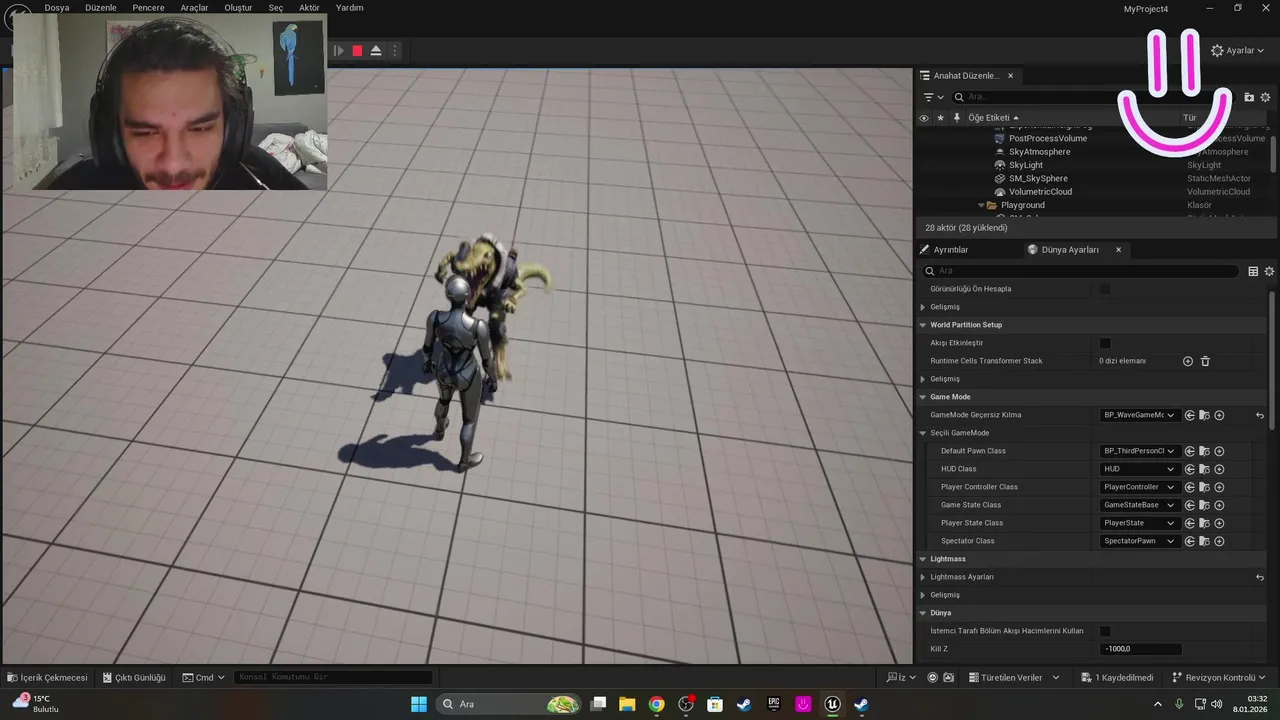The image size is (1280, 720).
Task: Collapse the Dünya section
Action: pyautogui.click(x=922, y=613)
